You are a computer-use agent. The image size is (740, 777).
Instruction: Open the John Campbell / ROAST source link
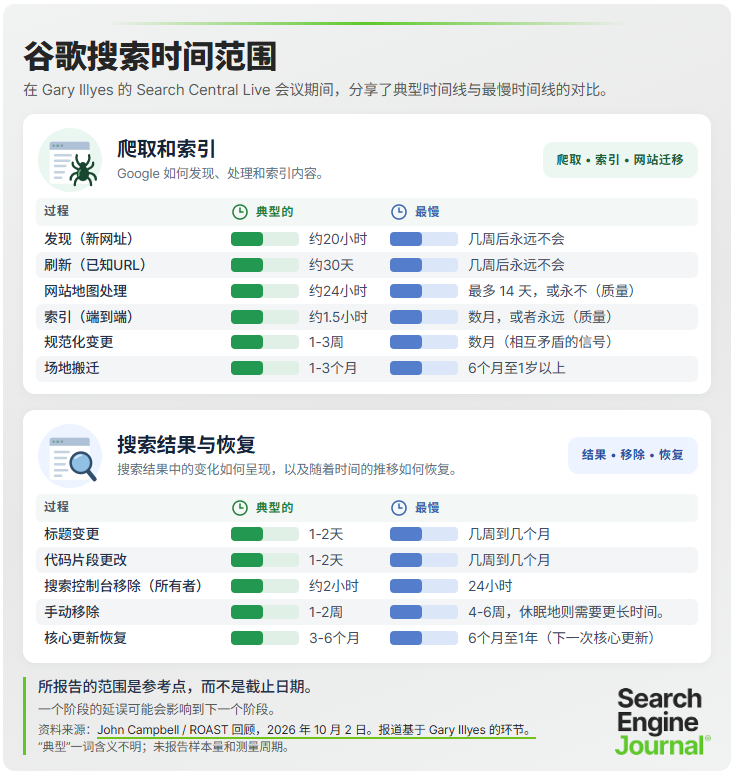pyautogui.click(x=315, y=730)
